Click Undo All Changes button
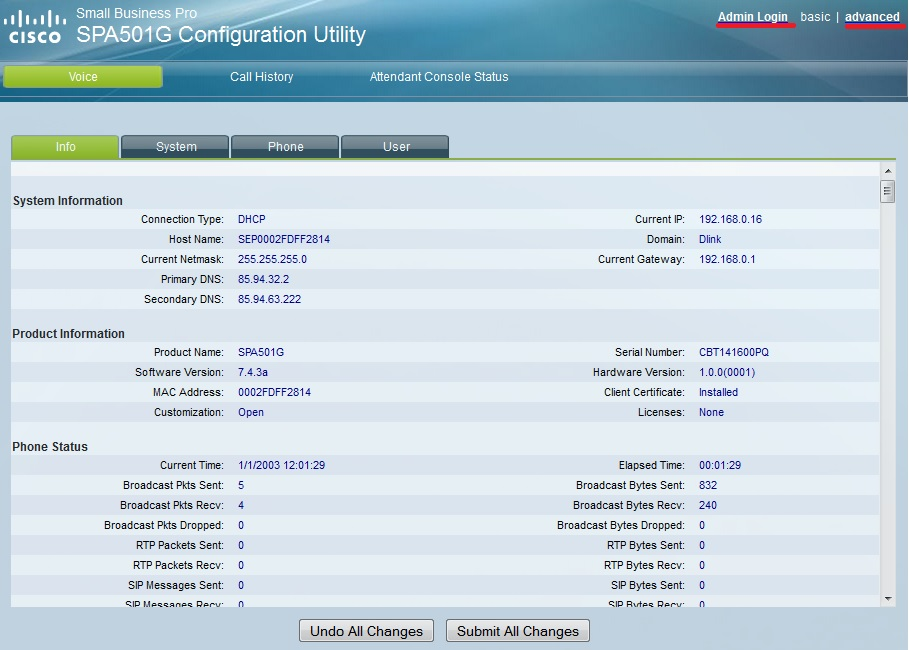 (x=366, y=631)
